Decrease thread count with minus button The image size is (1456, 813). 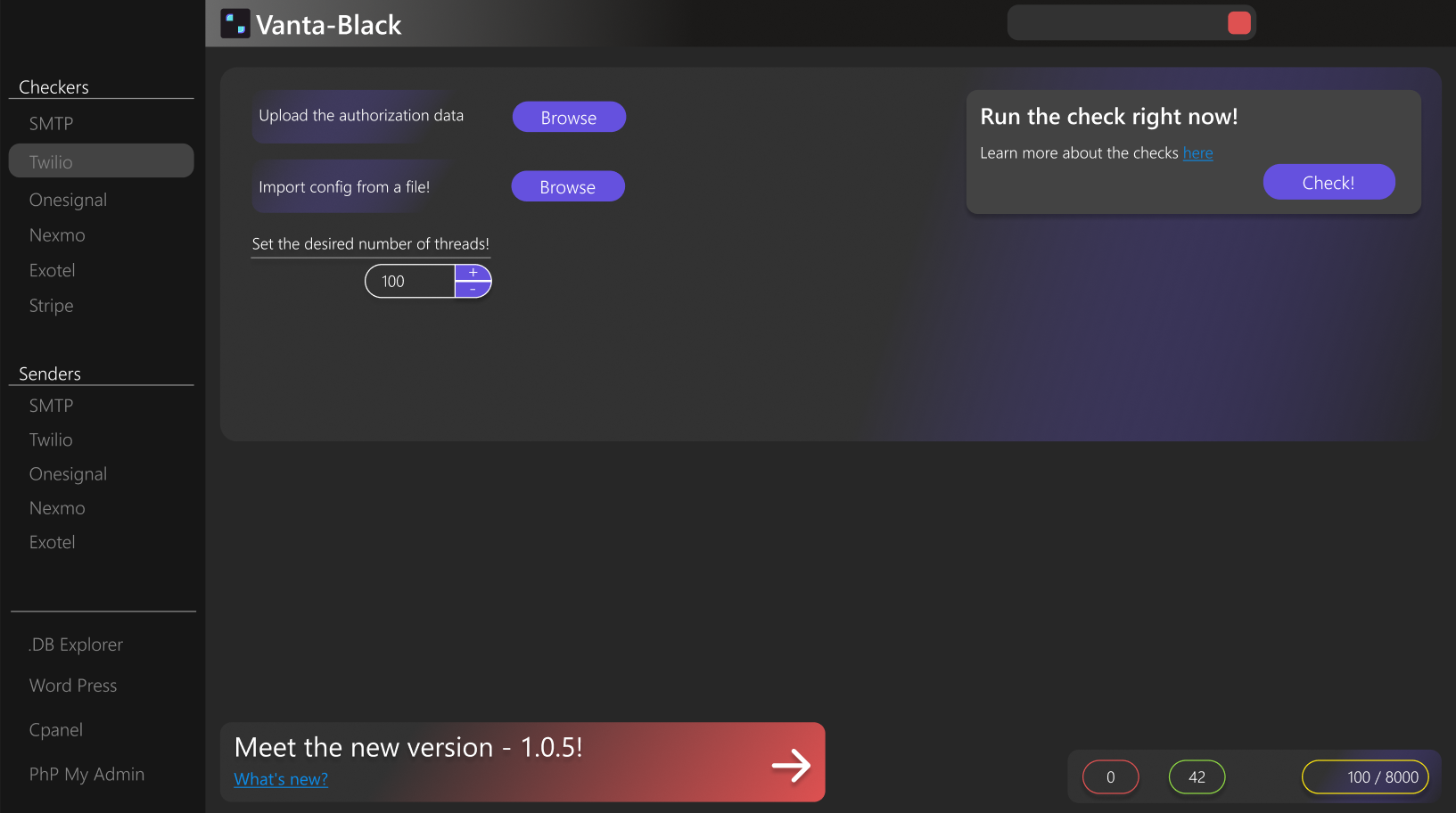tap(473, 290)
